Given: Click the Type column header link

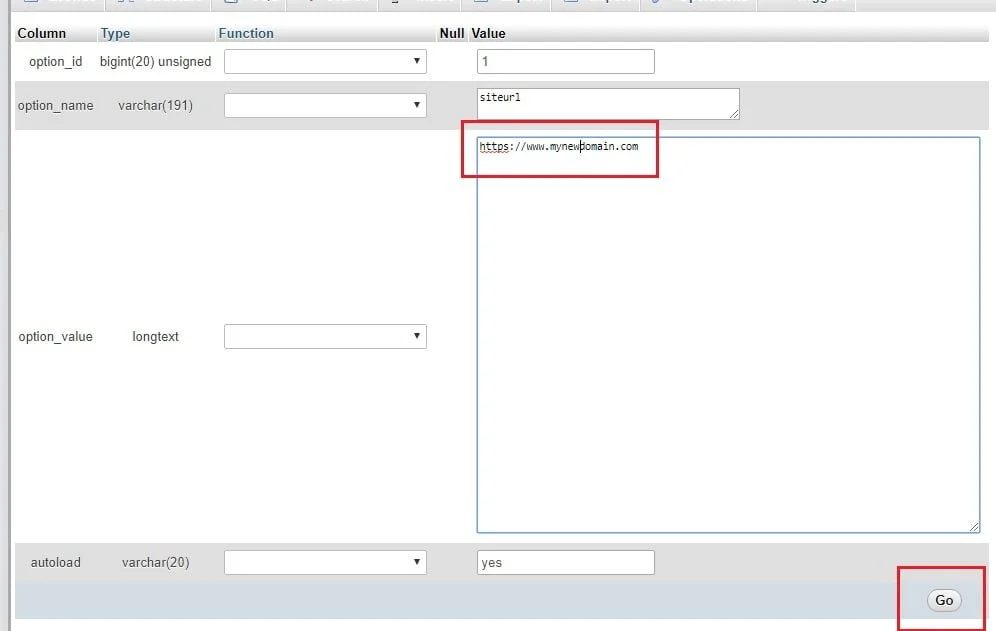Looking at the screenshot, I should tap(115, 33).
